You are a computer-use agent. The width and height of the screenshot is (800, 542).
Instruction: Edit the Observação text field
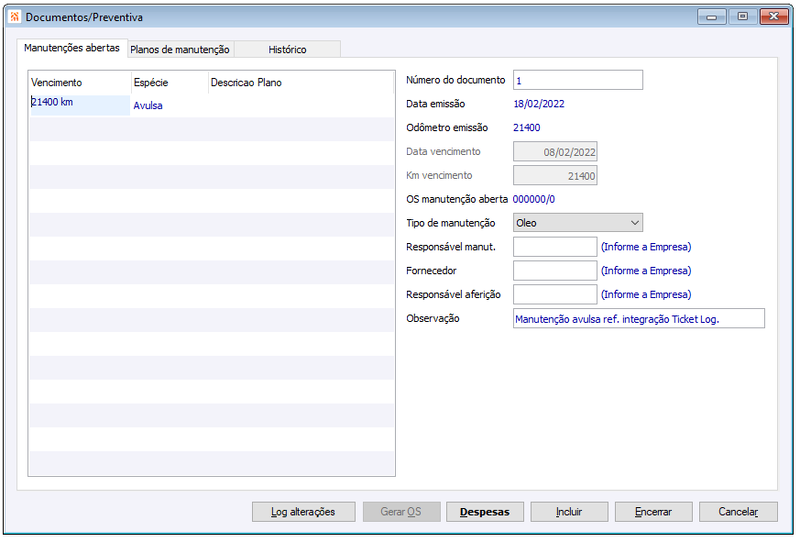(x=639, y=319)
